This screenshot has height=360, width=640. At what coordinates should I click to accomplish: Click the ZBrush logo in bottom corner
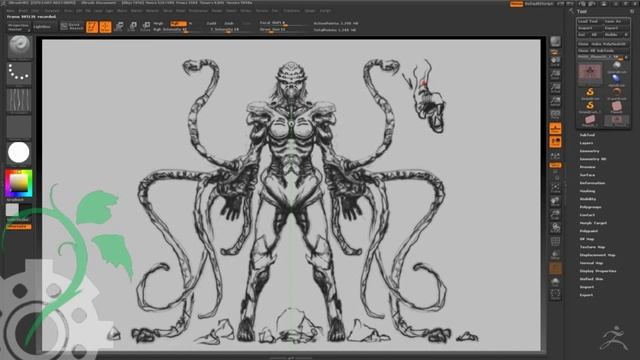614,338
